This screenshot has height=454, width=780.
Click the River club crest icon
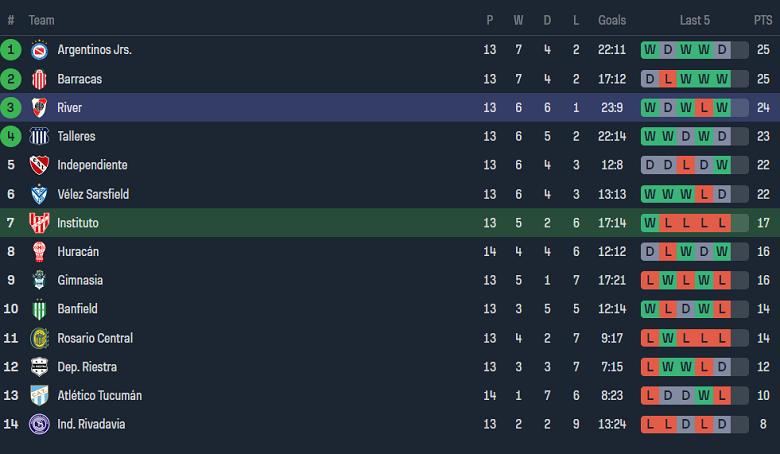tap(39, 108)
